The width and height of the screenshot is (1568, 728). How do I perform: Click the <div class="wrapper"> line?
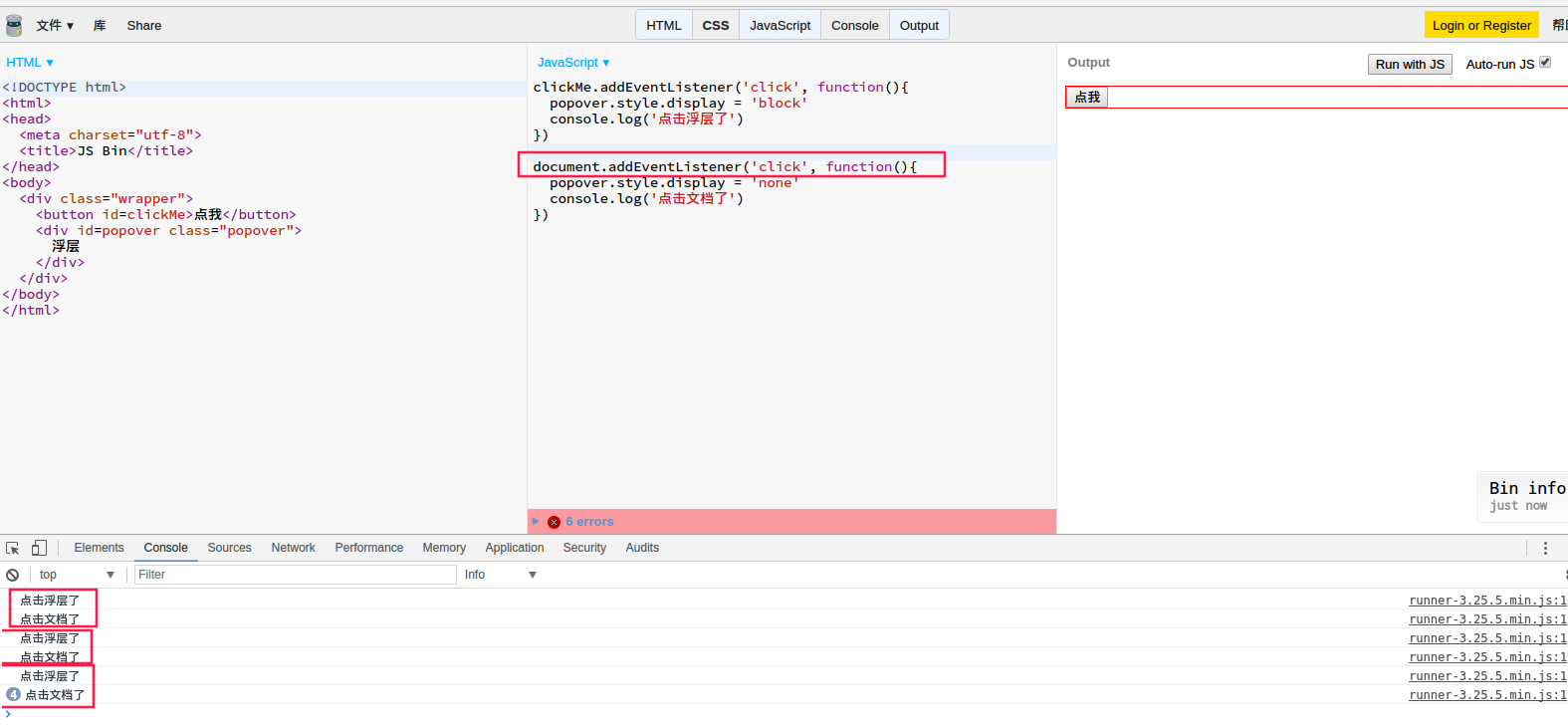click(107, 199)
